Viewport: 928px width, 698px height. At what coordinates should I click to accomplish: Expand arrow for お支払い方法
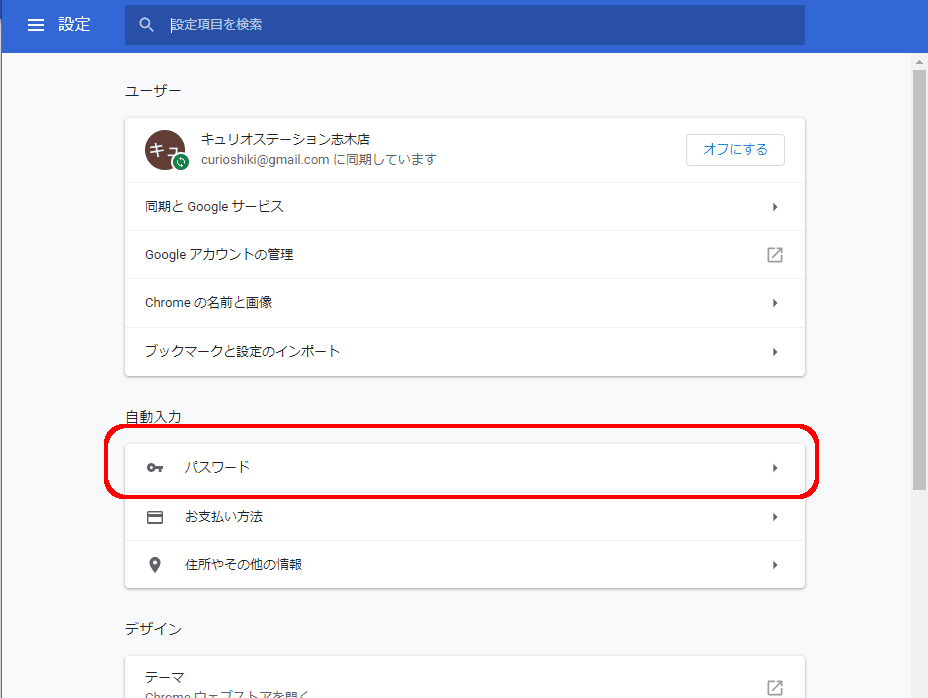(x=775, y=517)
